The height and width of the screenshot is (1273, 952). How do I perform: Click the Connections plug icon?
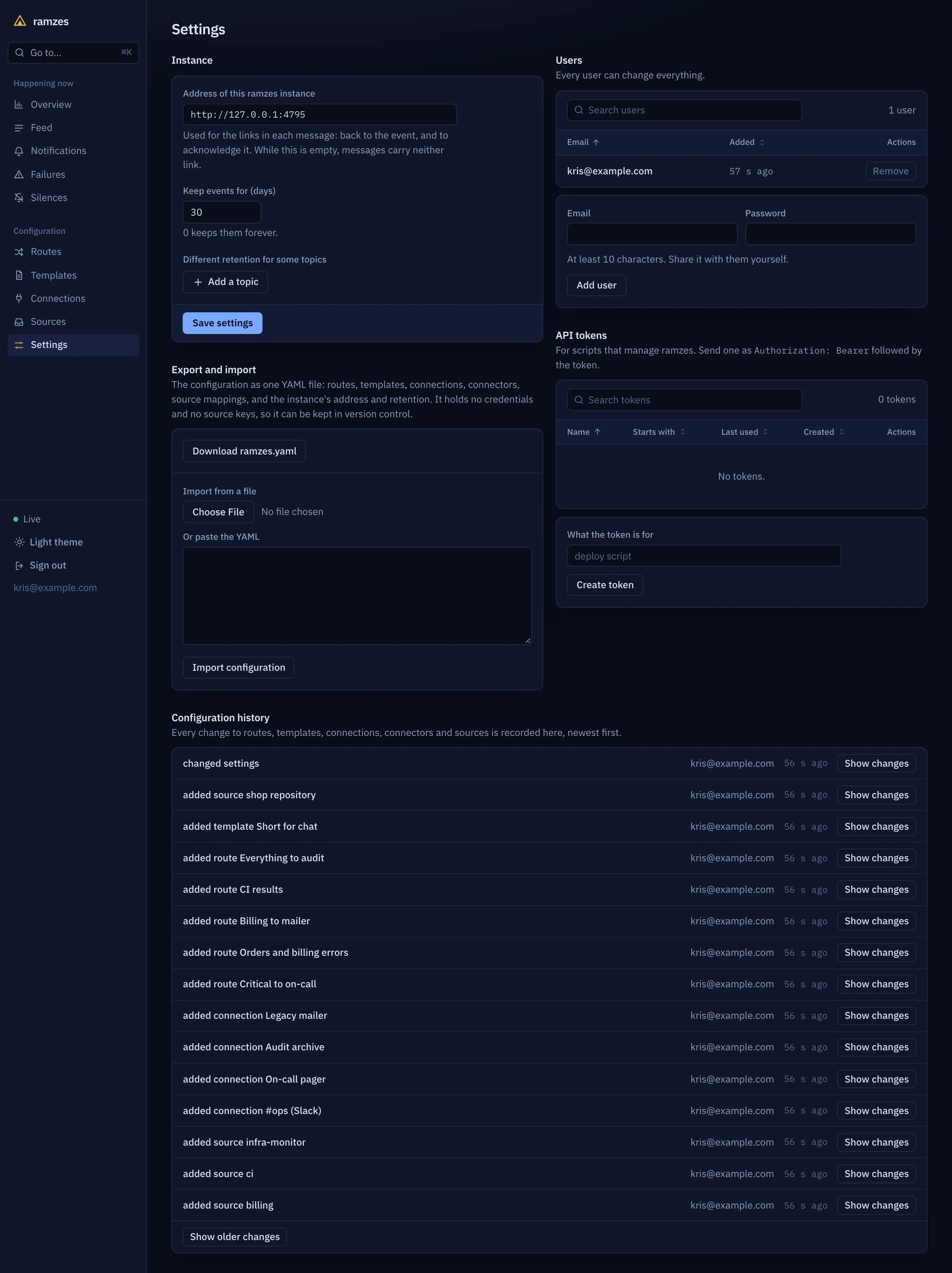tap(19, 298)
